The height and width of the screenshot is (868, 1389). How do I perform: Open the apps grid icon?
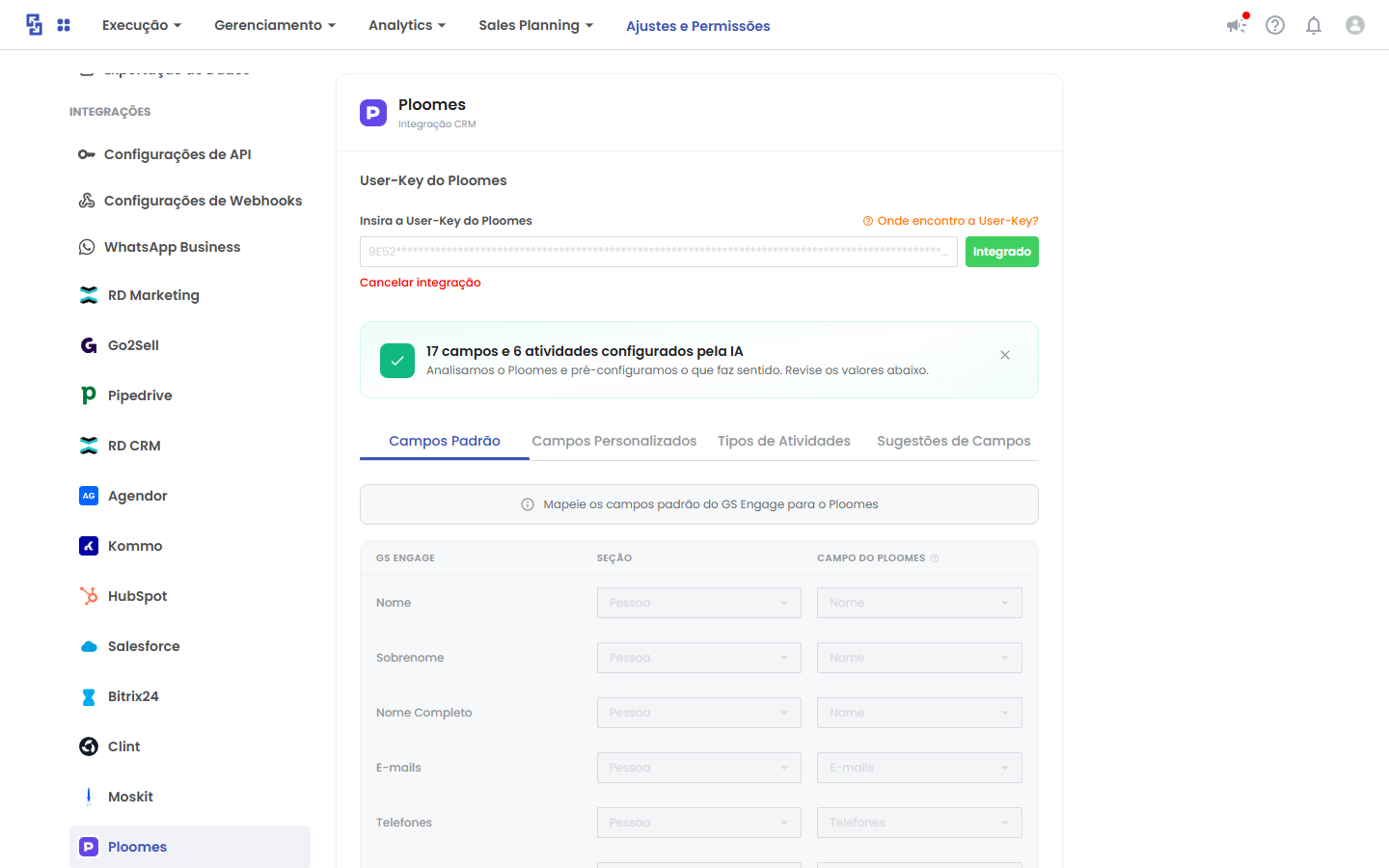click(64, 25)
